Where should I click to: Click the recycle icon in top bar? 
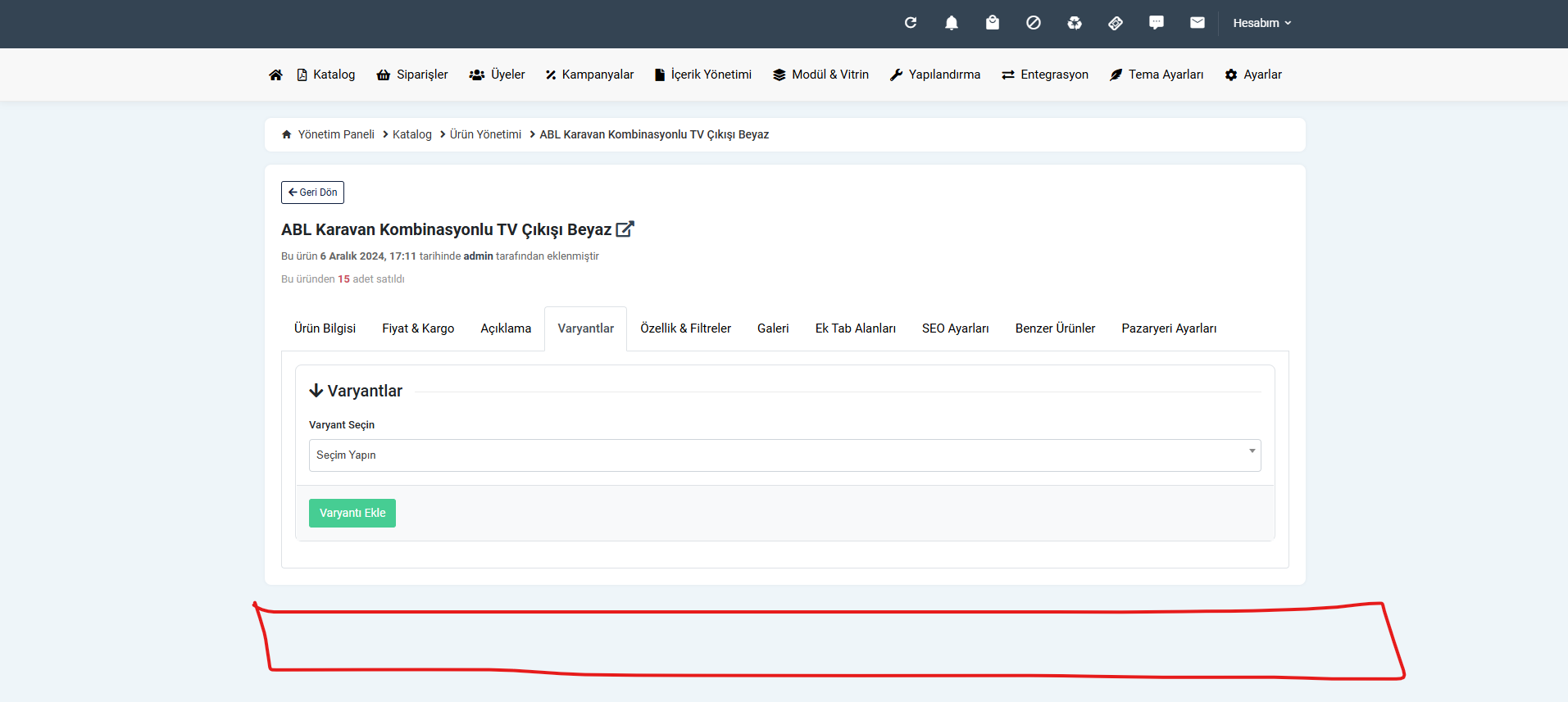[1074, 23]
